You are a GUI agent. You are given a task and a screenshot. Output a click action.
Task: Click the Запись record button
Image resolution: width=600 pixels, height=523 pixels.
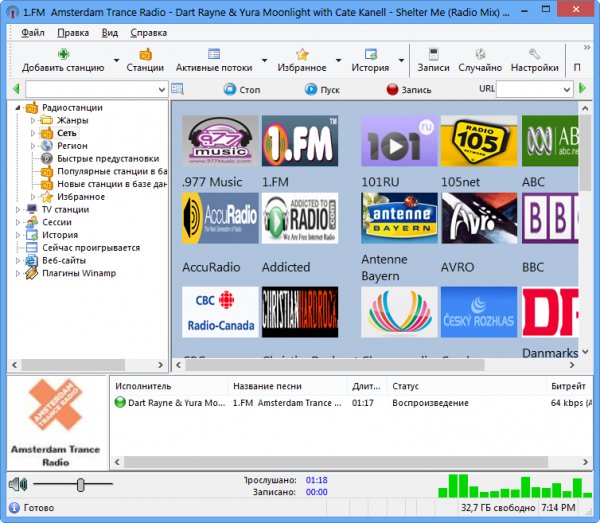409,90
